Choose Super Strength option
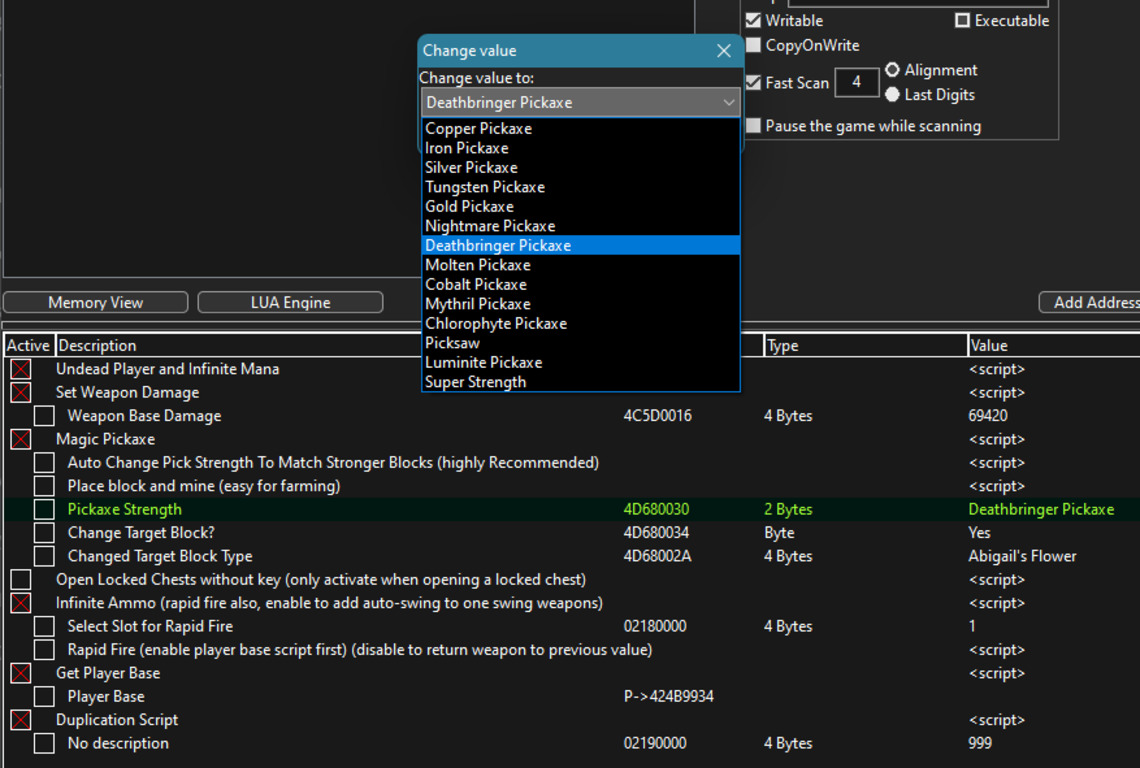This screenshot has width=1140, height=768. [x=475, y=382]
